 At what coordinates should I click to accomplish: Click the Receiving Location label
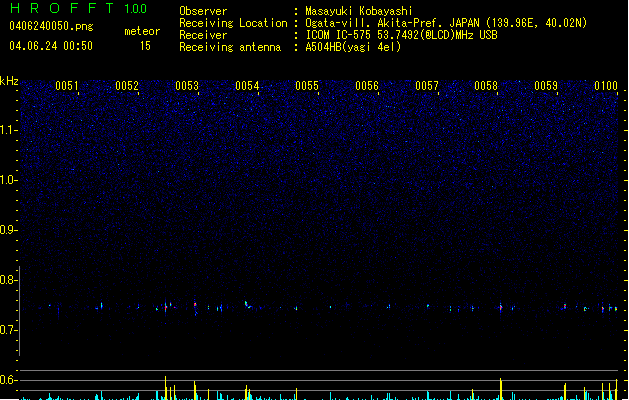233,23
